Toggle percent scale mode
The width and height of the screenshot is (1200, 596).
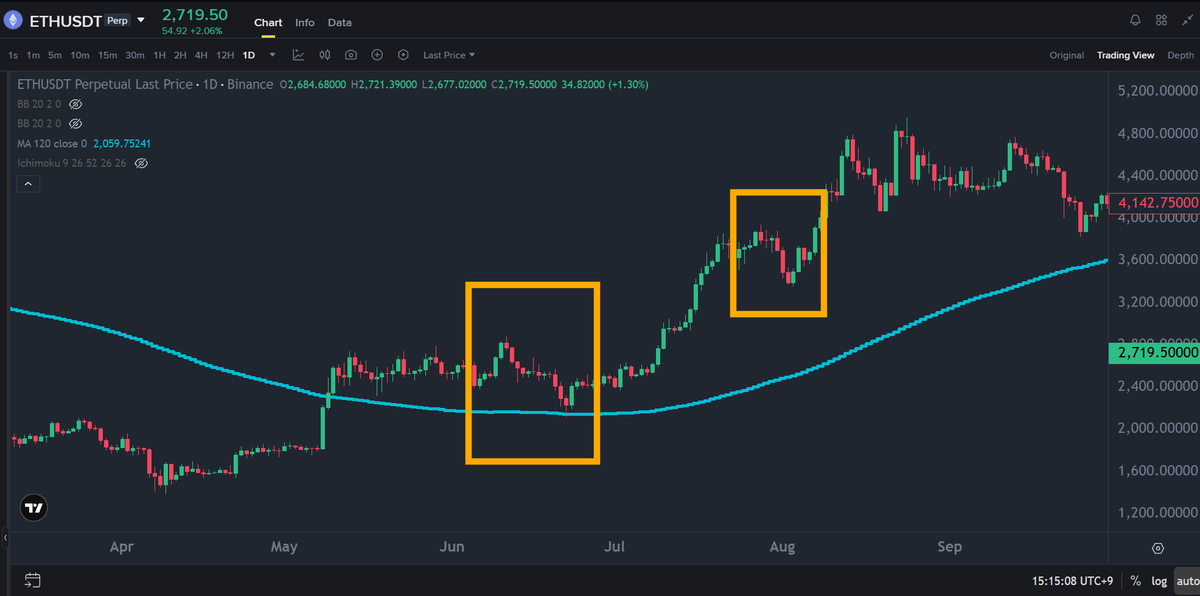tap(1136, 580)
